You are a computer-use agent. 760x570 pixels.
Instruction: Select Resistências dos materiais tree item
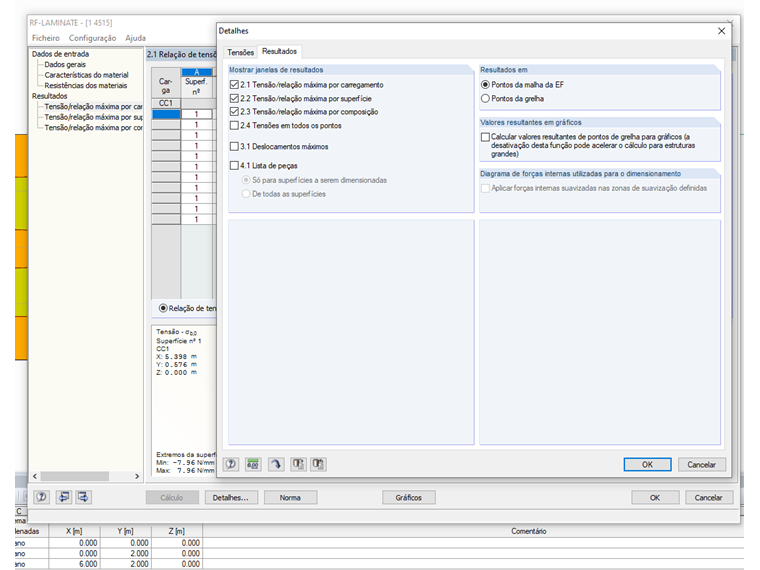(x=86, y=86)
